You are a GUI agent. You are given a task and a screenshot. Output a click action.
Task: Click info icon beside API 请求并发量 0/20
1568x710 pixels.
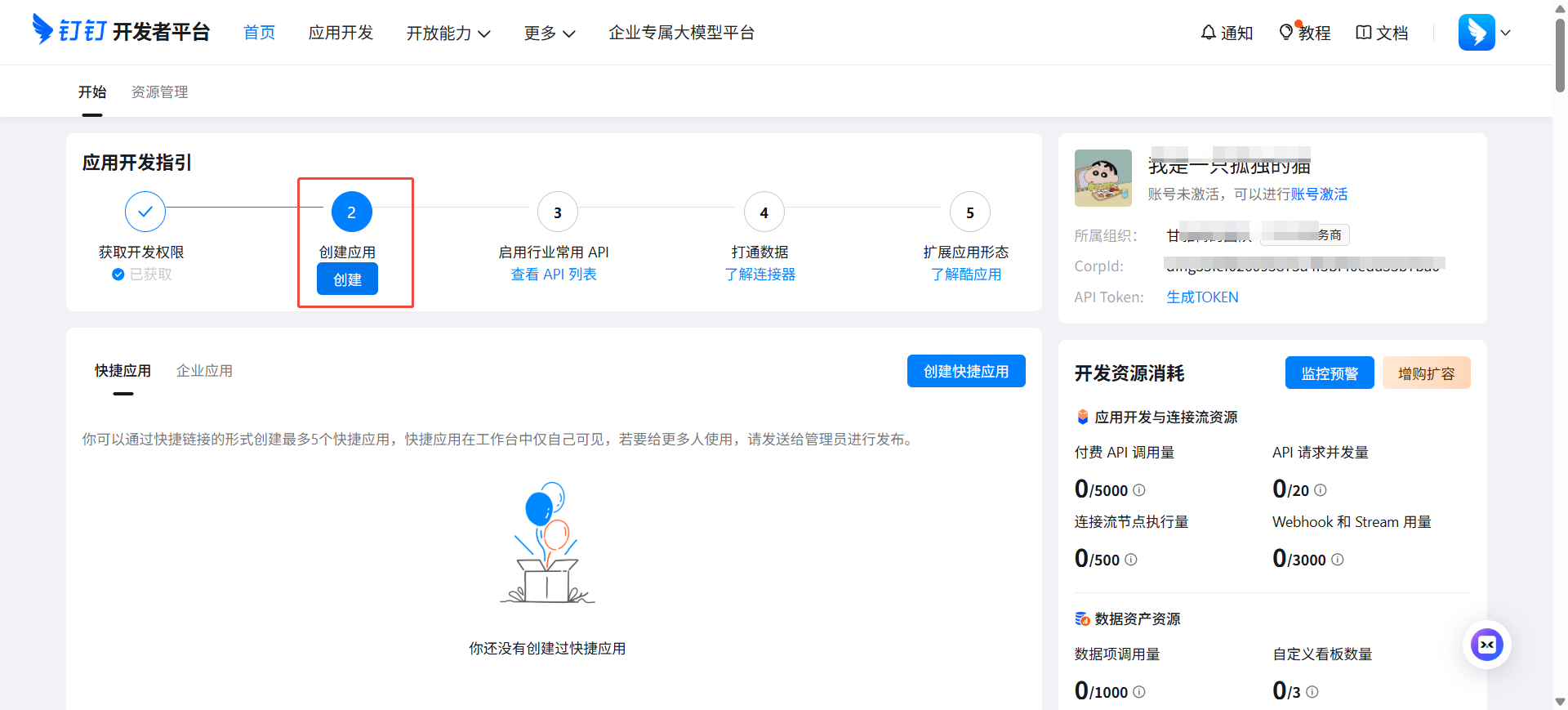[x=1321, y=490]
